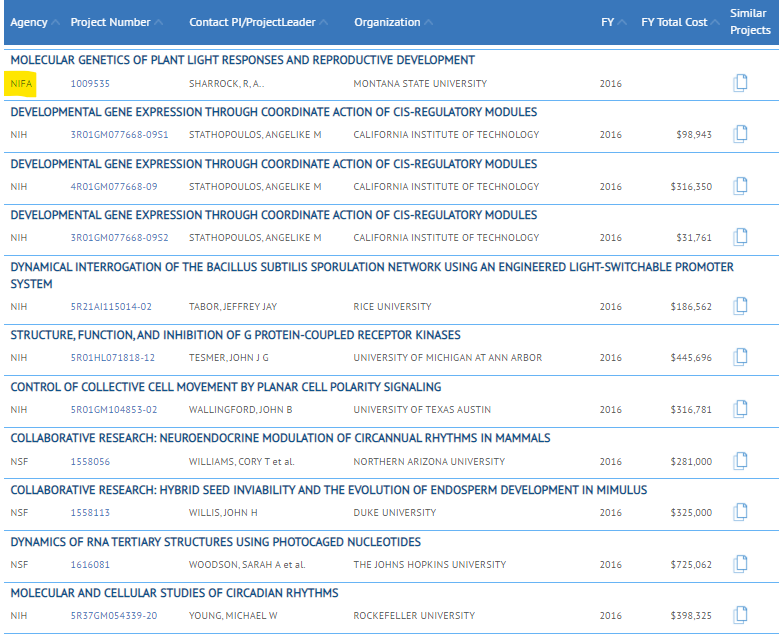The image size is (779, 634).
Task: Open similar projects icon for Northern Arizona University
Action: [x=740, y=461]
